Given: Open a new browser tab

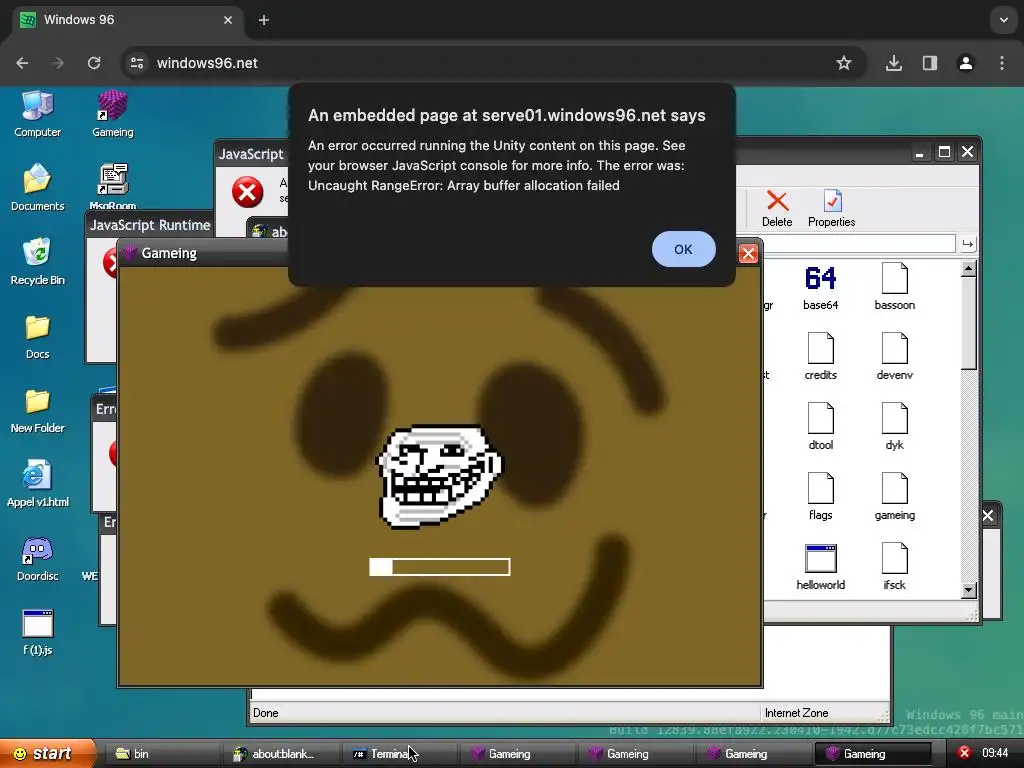Looking at the screenshot, I should 264,20.
